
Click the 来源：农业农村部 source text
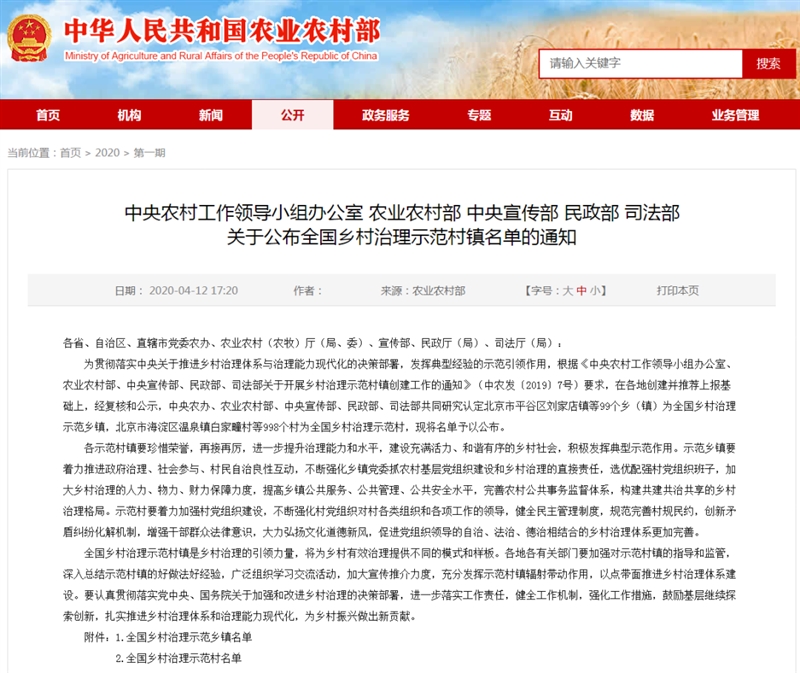[x=423, y=291]
